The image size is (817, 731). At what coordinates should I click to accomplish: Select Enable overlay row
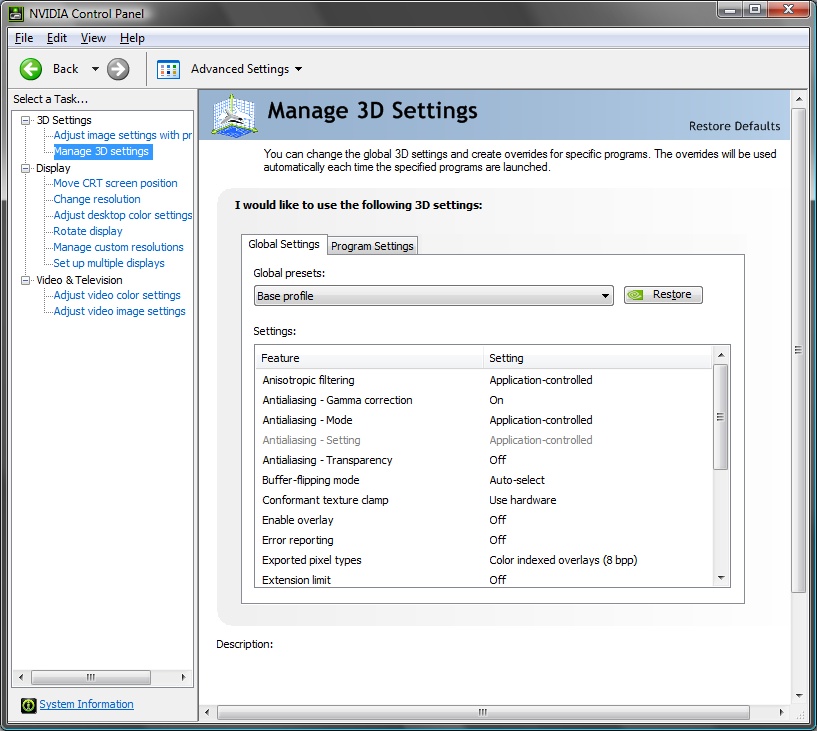(x=484, y=520)
